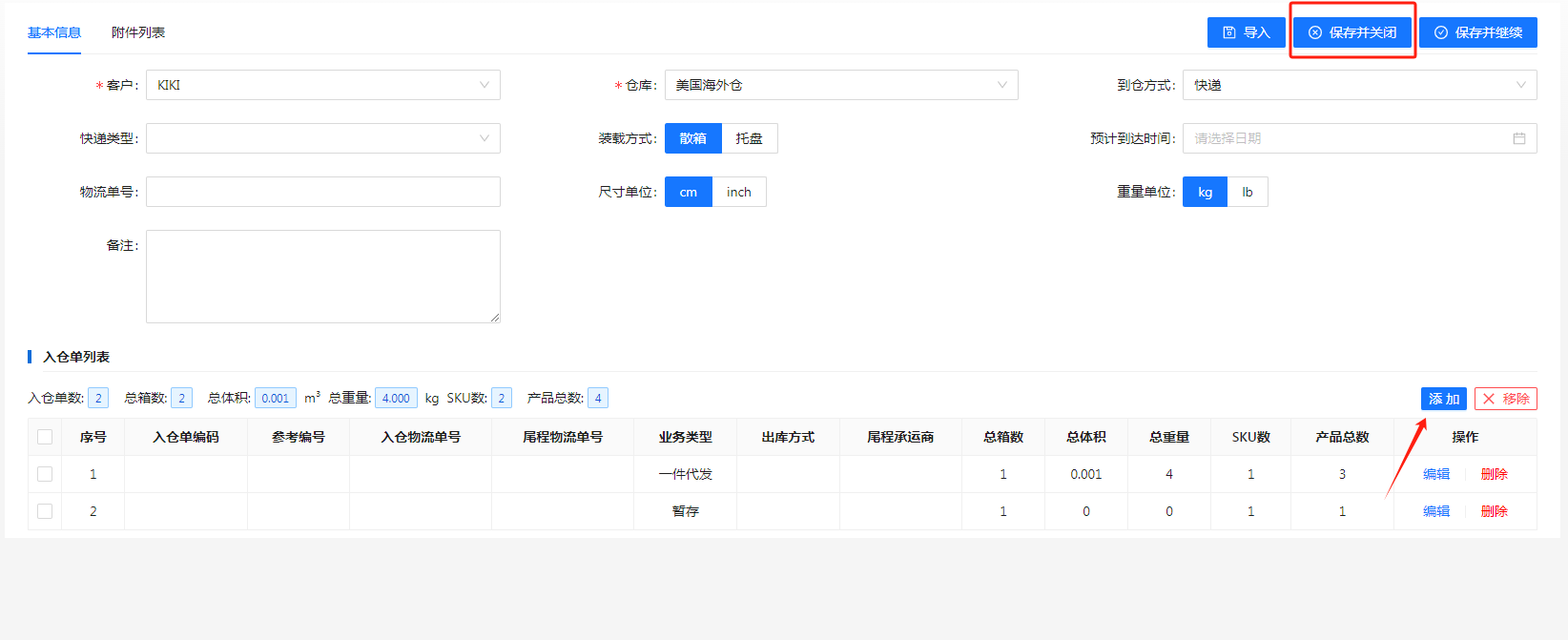Click the 一件代发 cell

coord(686,474)
